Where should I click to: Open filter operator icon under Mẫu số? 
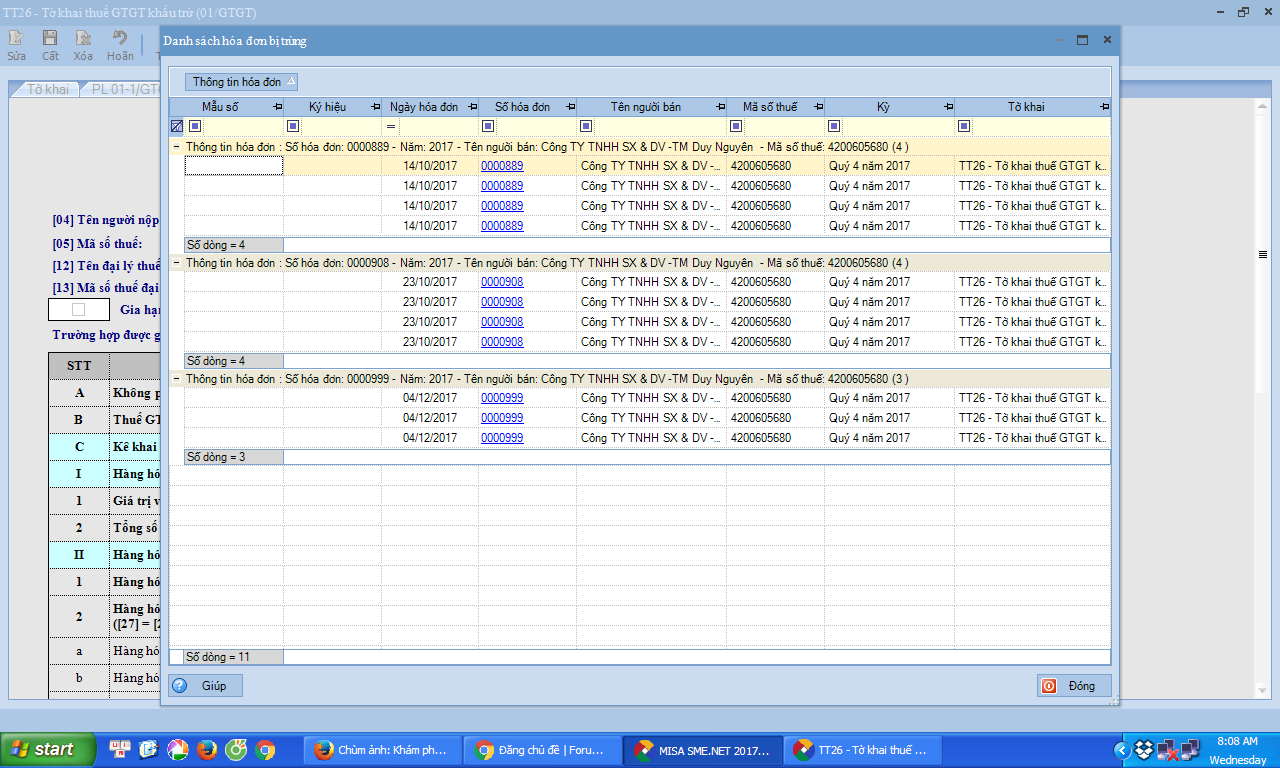coord(195,126)
